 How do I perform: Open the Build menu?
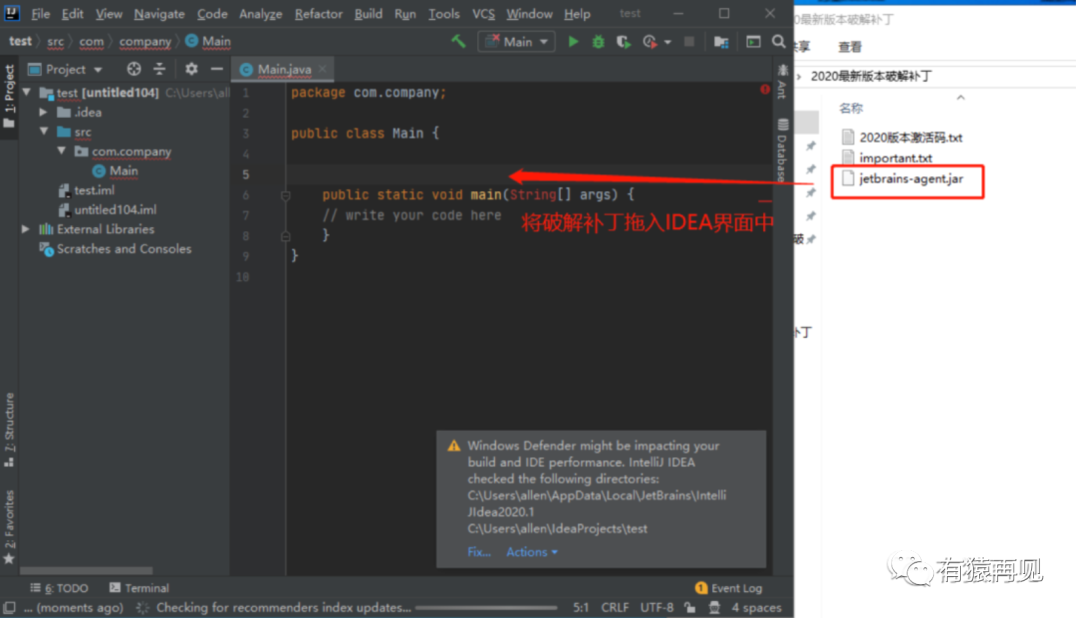tap(368, 14)
